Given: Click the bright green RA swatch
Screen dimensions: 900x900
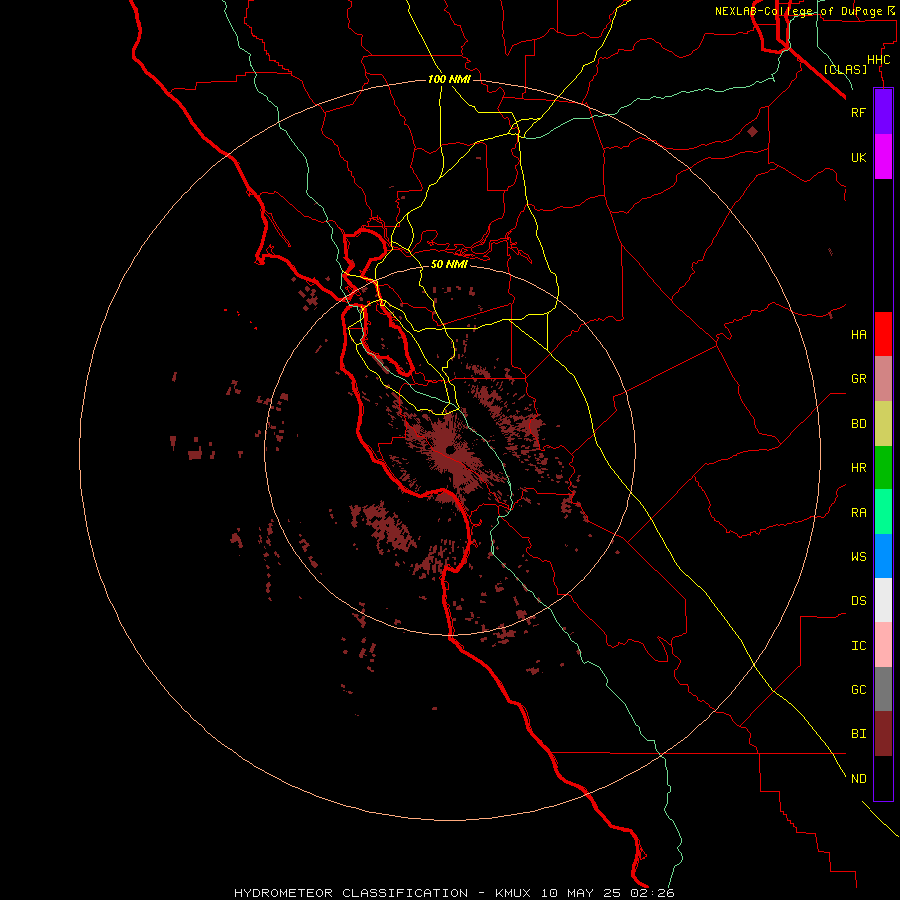Looking at the screenshot, I should [883, 512].
